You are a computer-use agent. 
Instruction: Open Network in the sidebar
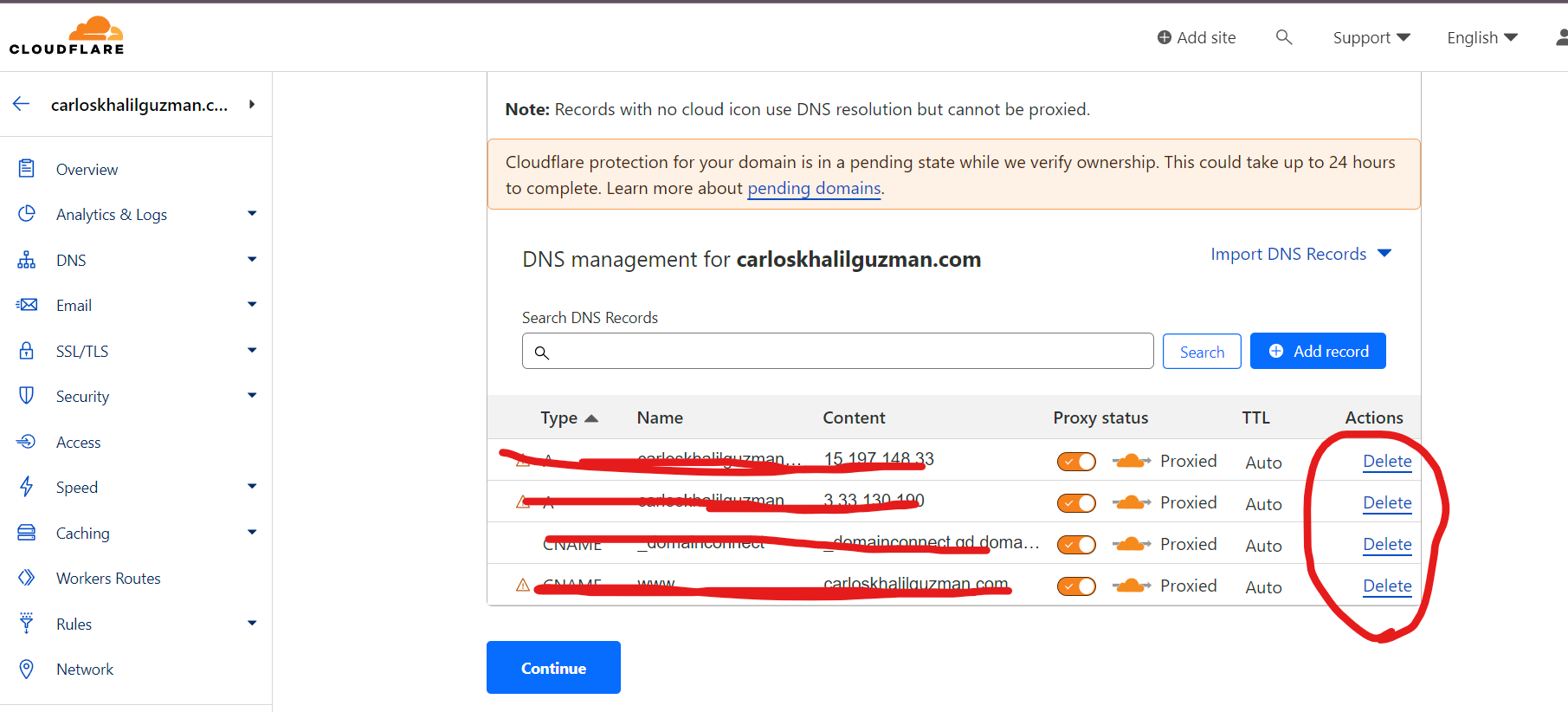[85, 670]
